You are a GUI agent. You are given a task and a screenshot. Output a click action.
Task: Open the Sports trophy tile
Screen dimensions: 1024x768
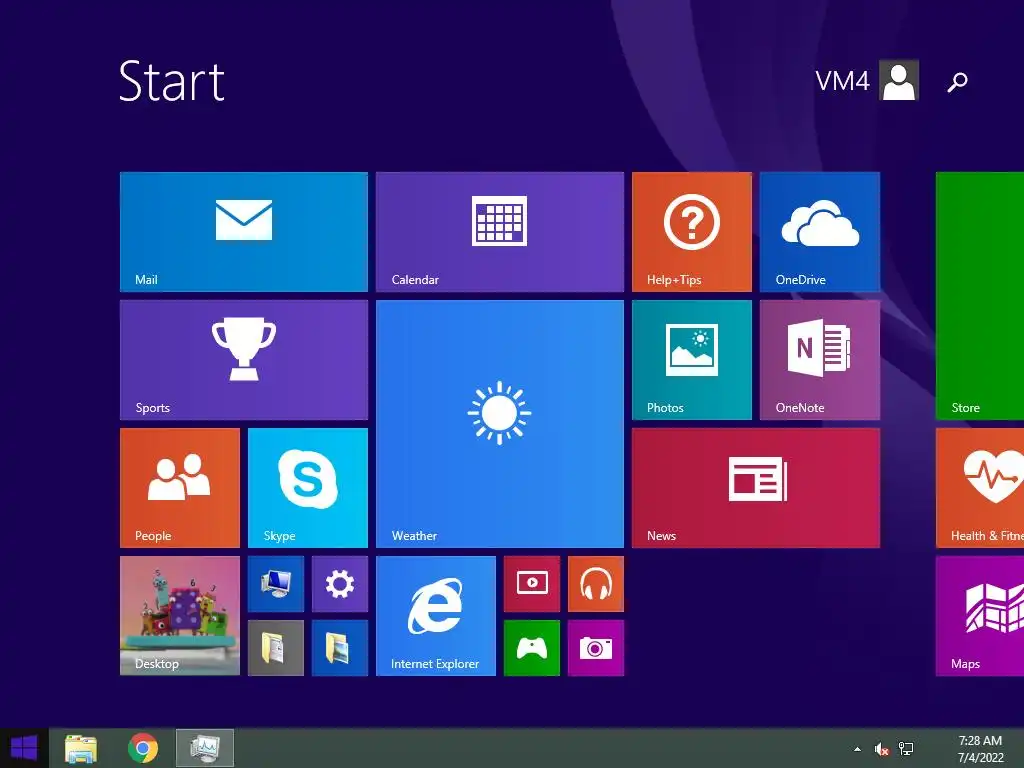(244, 360)
